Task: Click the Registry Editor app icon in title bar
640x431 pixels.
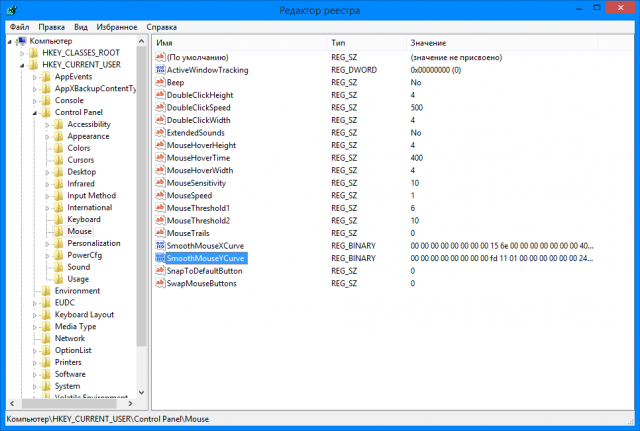Action: pos(11,9)
